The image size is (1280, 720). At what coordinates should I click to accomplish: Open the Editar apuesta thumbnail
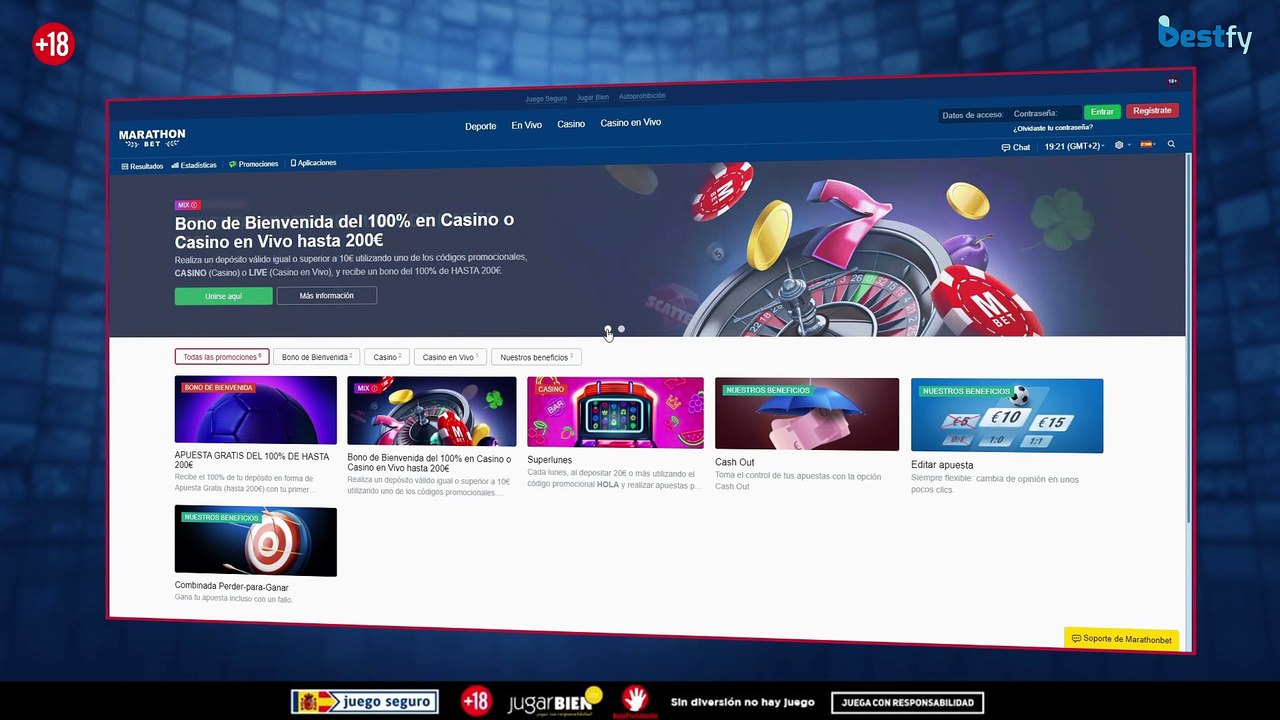click(x=1007, y=416)
